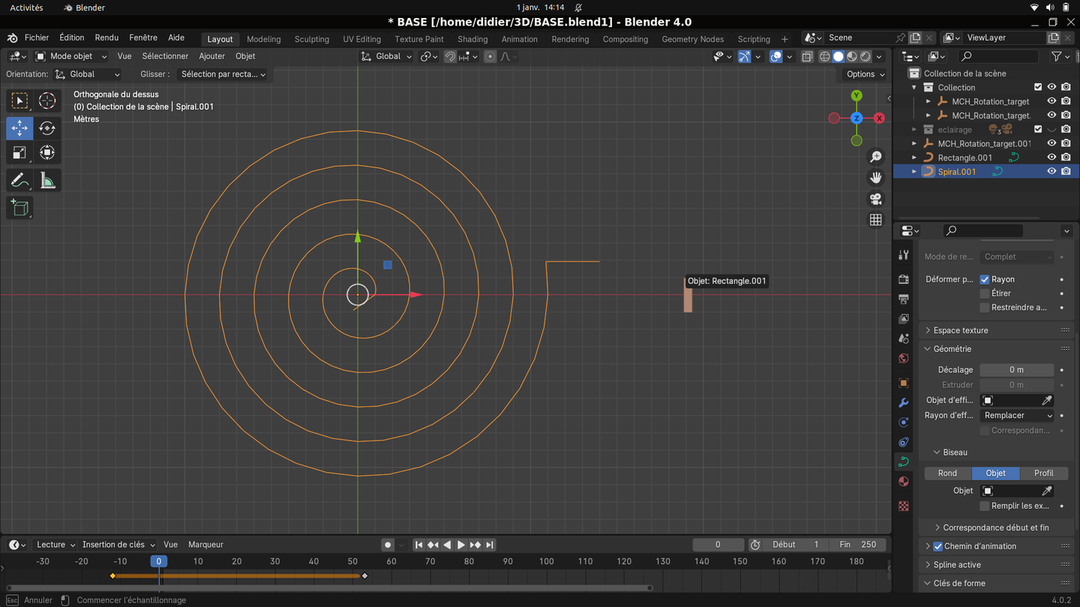Select the Move tool in the toolbar
The image size is (1080, 607).
tap(19, 128)
